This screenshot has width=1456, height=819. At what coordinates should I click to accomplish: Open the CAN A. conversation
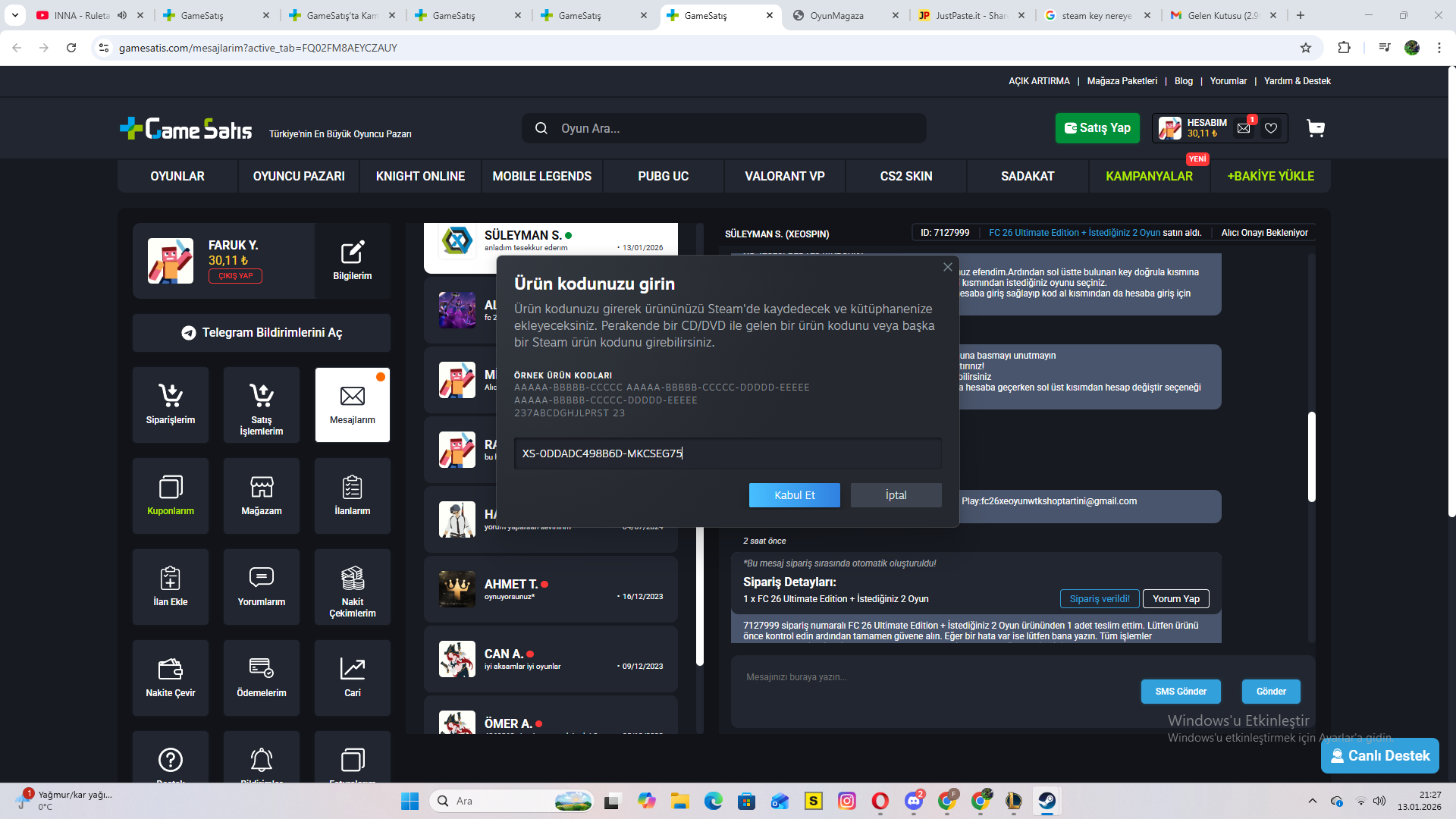[x=551, y=659]
